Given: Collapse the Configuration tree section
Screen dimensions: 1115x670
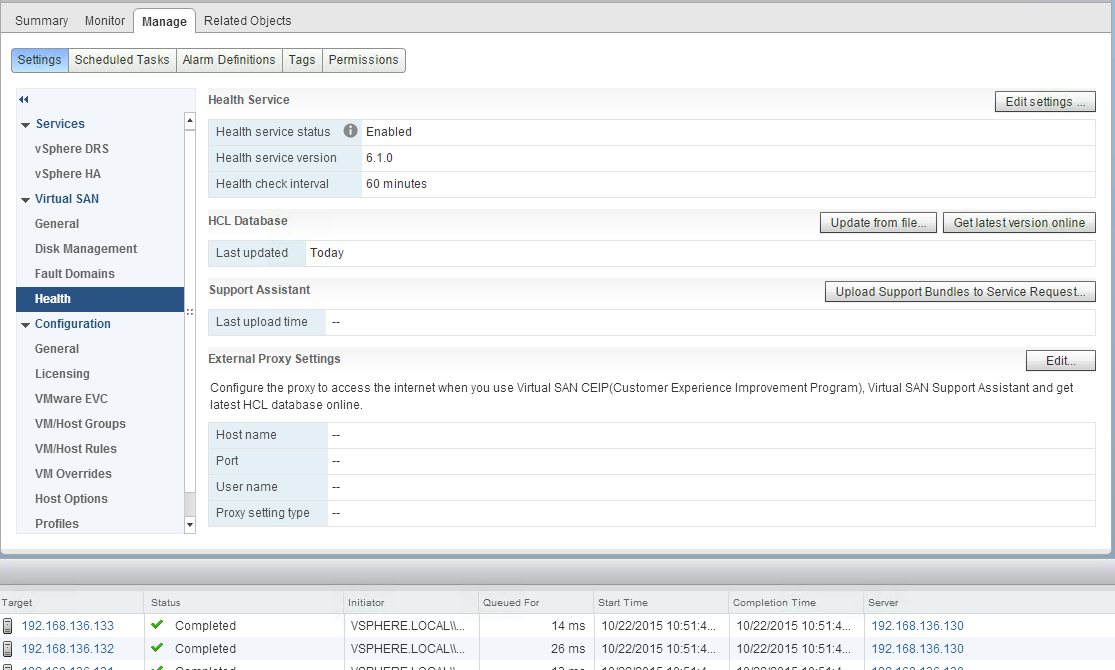Looking at the screenshot, I should [x=26, y=325].
